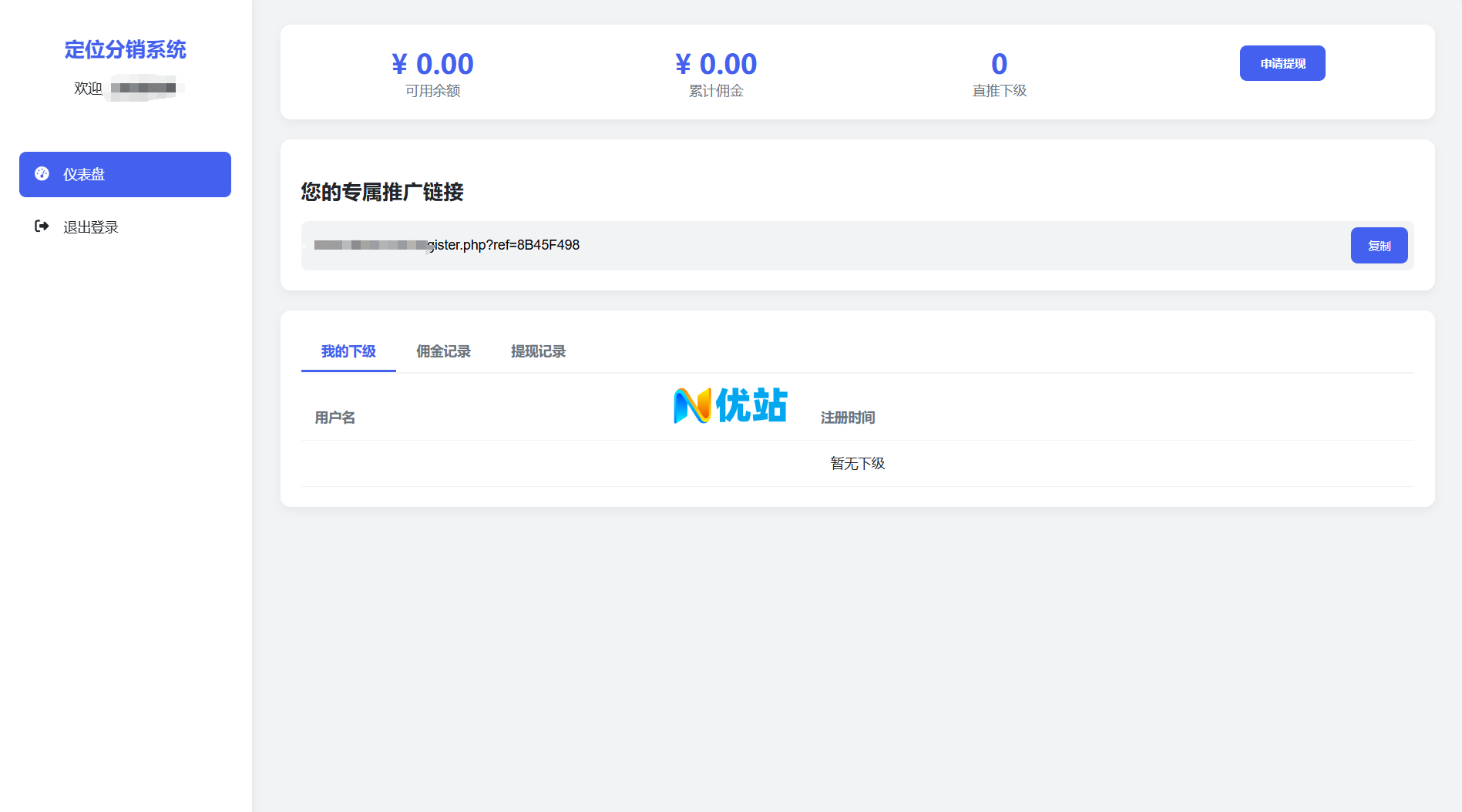
Task: Click the 定位分销系统 site title
Action: click(125, 49)
